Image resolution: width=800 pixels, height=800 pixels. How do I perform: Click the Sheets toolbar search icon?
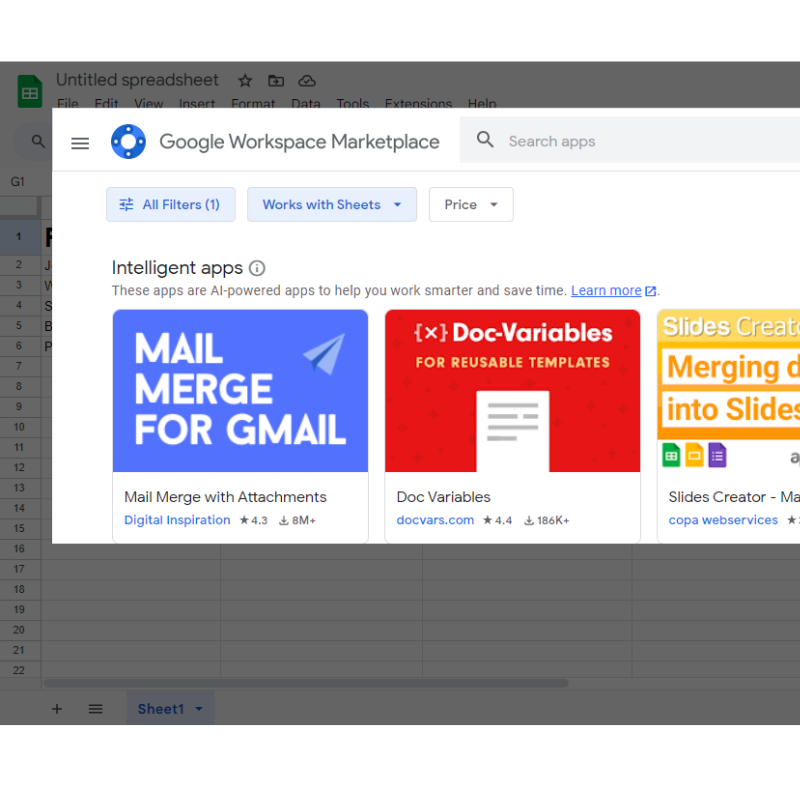coord(38,141)
